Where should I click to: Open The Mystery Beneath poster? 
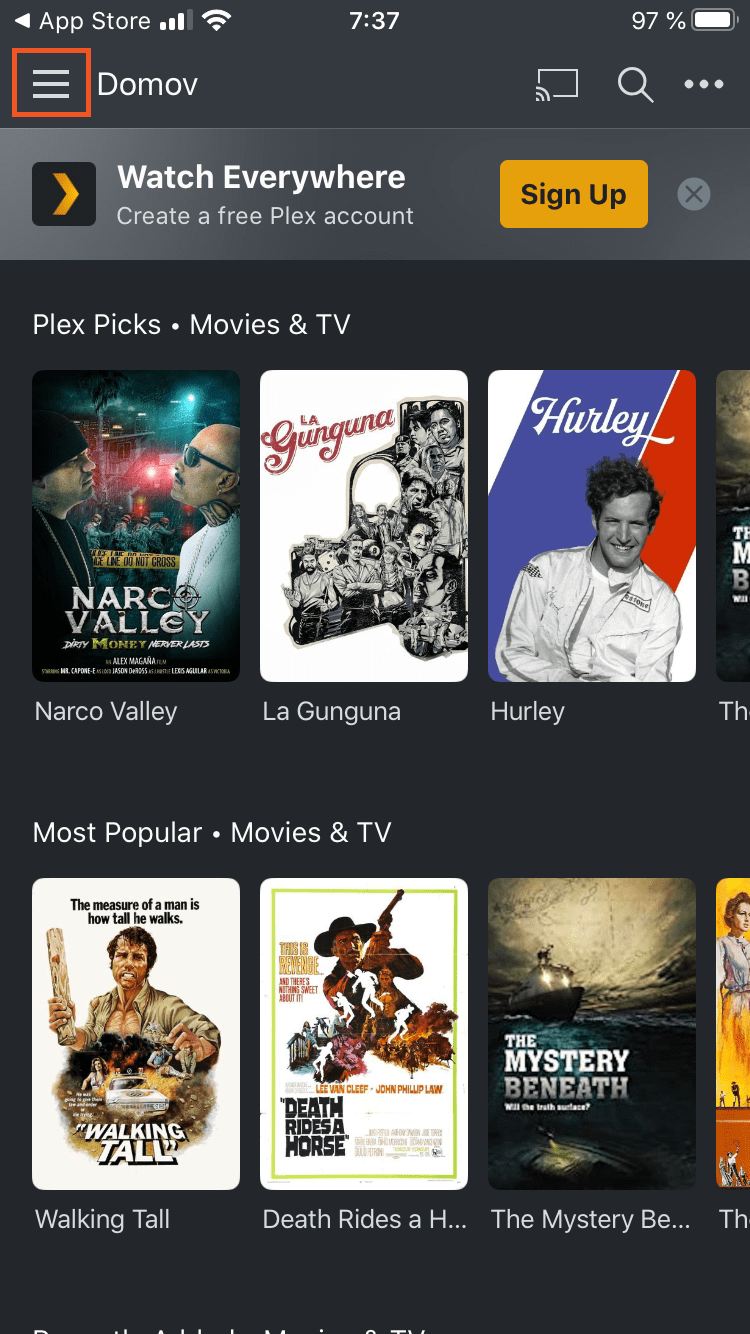[x=592, y=1034]
